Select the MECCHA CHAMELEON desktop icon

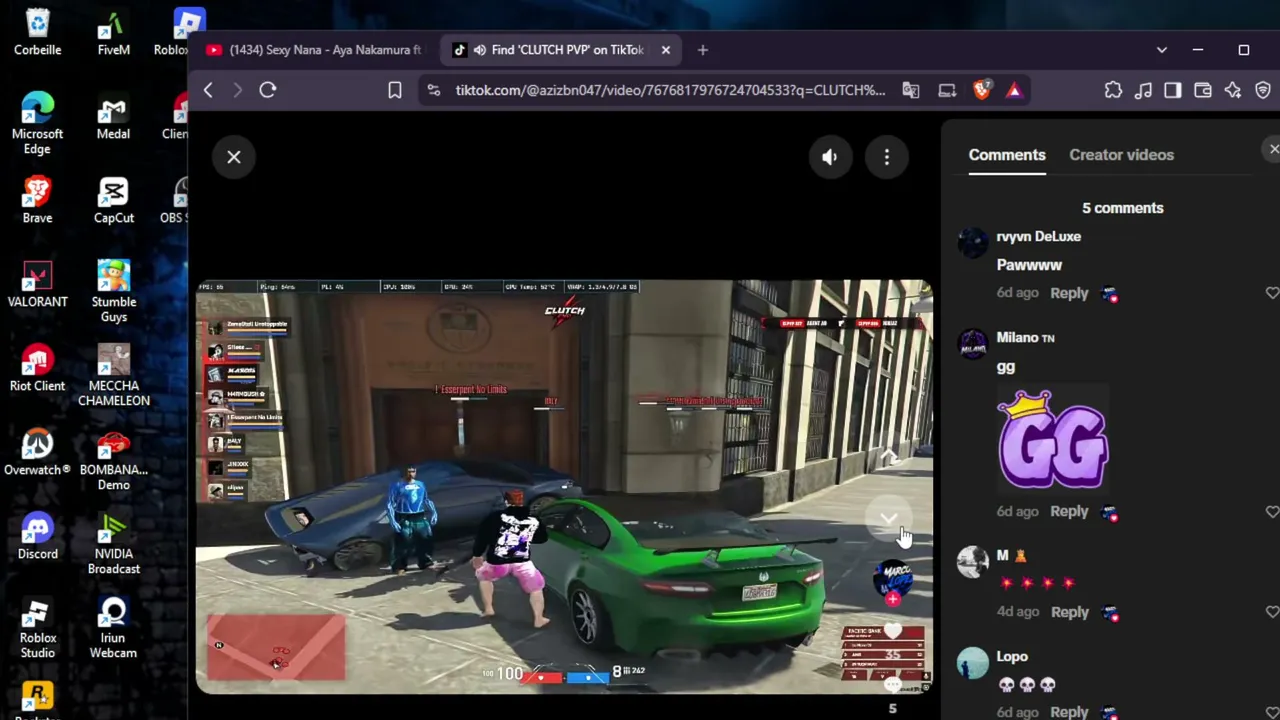tap(114, 375)
